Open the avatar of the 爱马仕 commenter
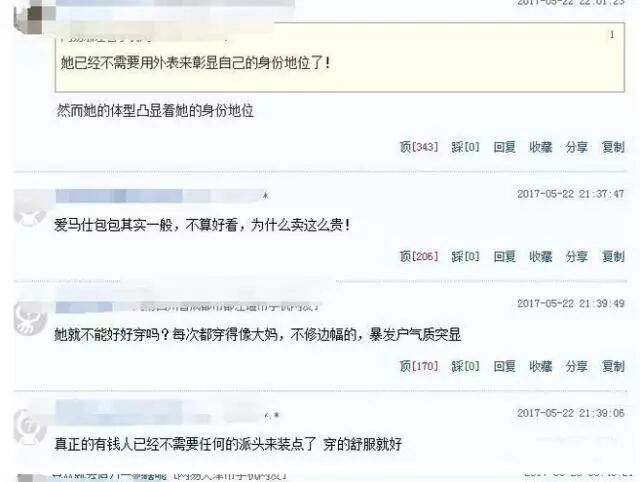Viewport: 640px width, 482px height. click(x=31, y=210)
